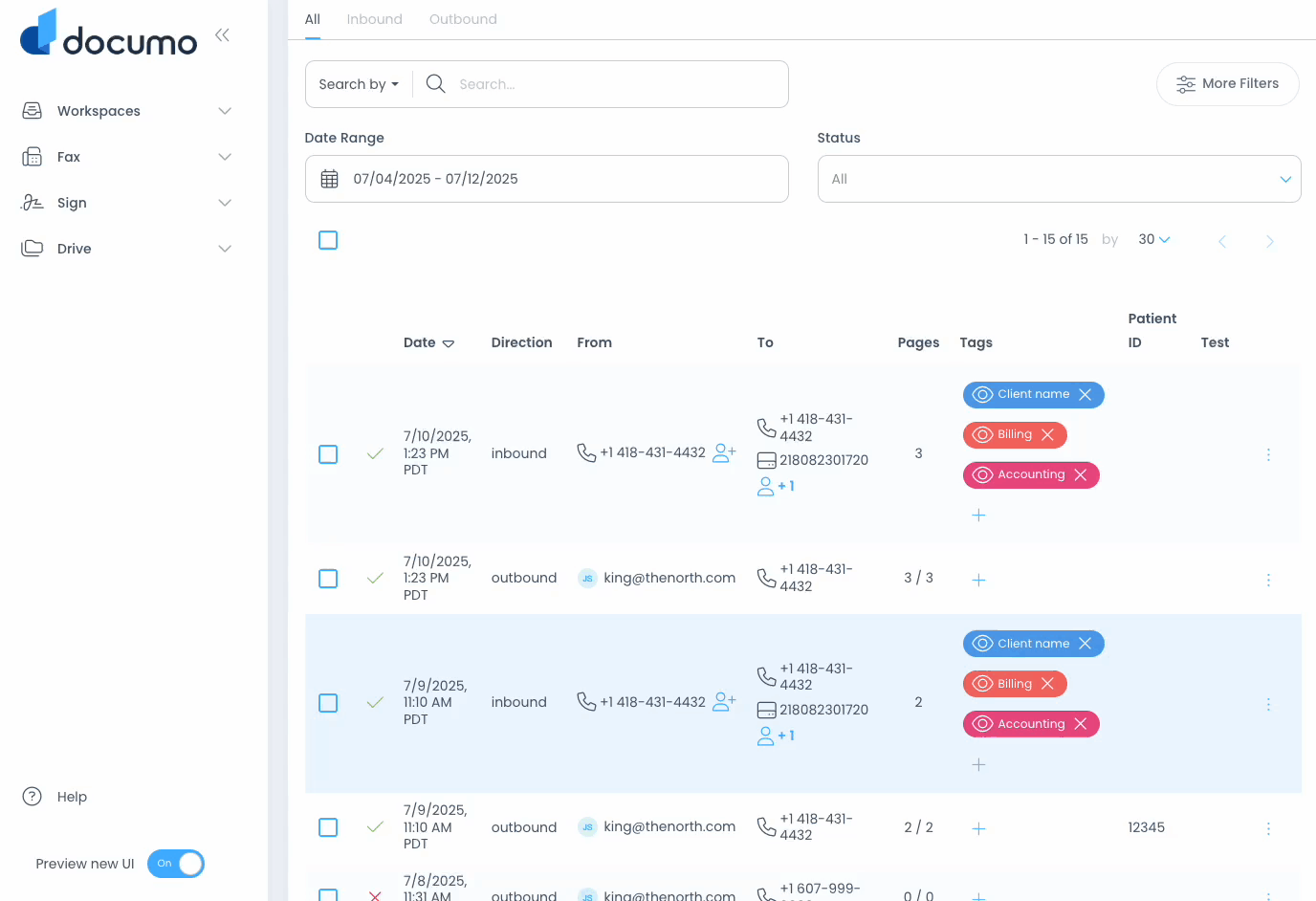
Task: Remove Accounting tag on 7/9 inbound fax
Action: pos(1081,724)
